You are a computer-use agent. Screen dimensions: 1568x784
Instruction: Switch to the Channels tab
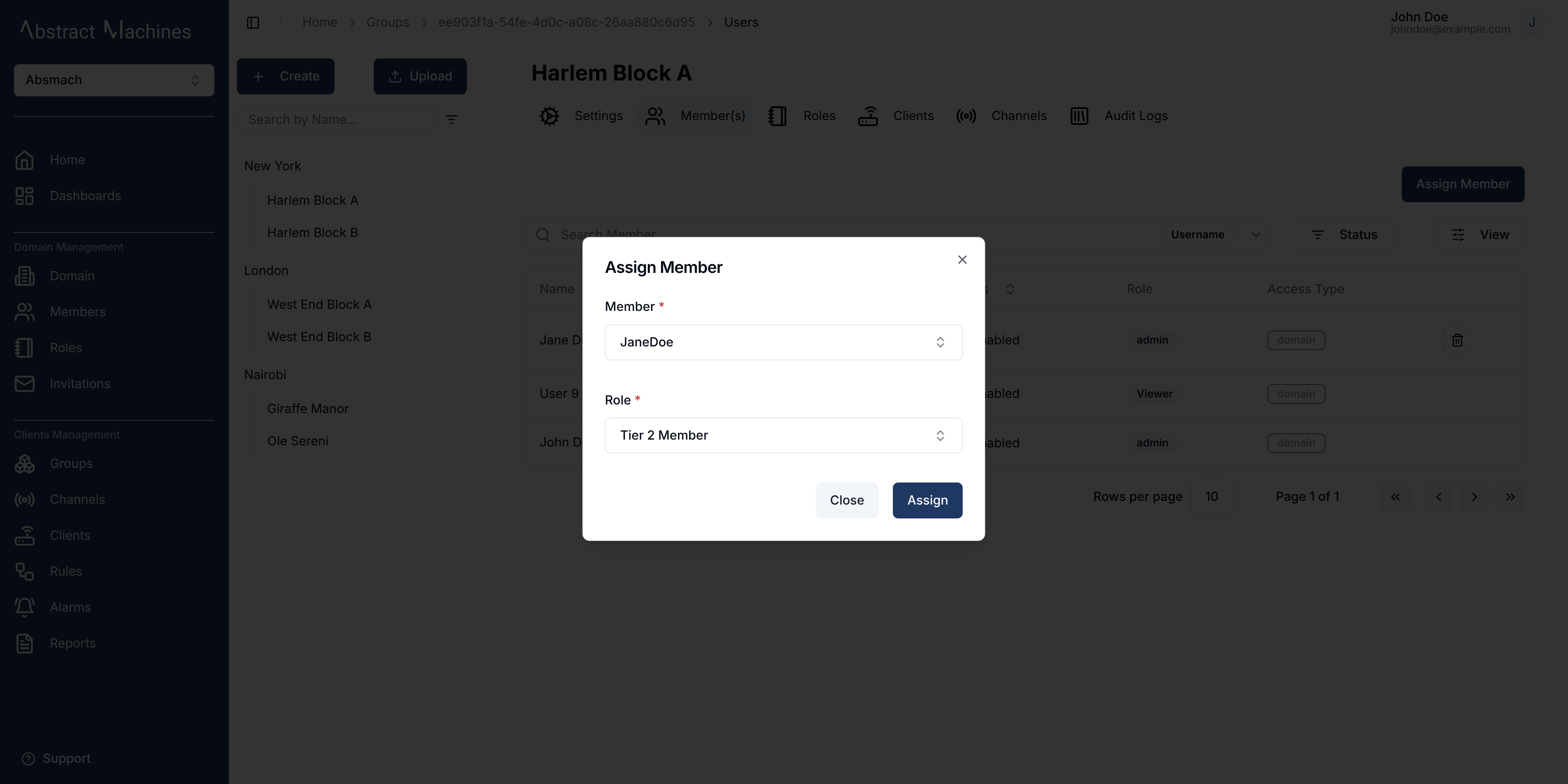point(1001,116)
